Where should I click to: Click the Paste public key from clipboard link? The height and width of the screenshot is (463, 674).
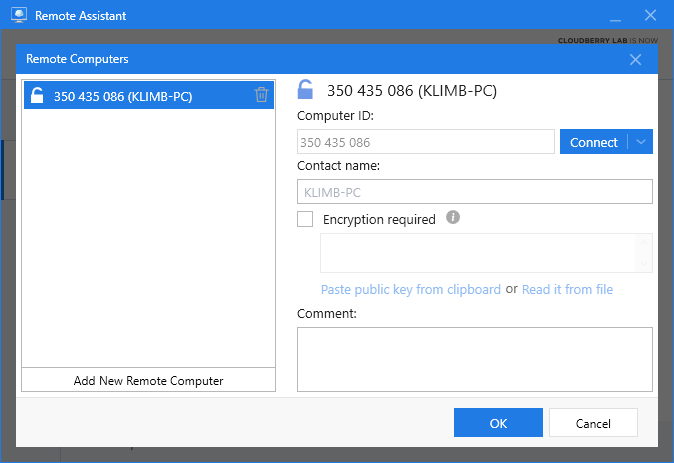410,290
